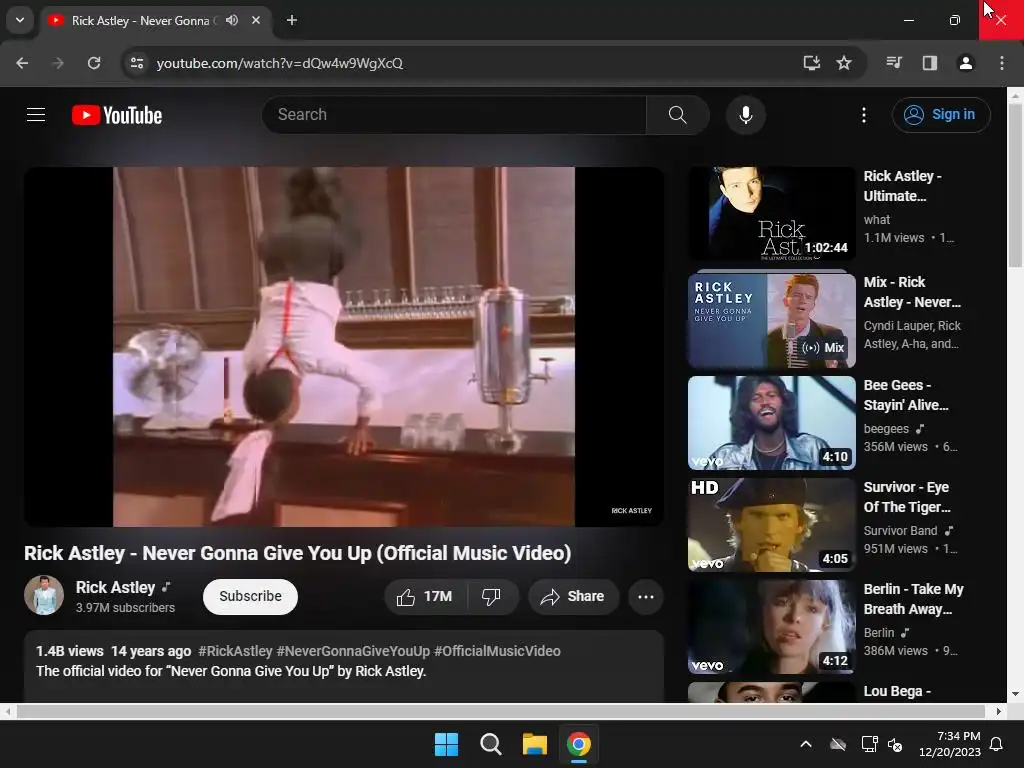Open Mix - Rick Astley thumbnail
This screenshot has width=1024, height=768.
(771, 321)
